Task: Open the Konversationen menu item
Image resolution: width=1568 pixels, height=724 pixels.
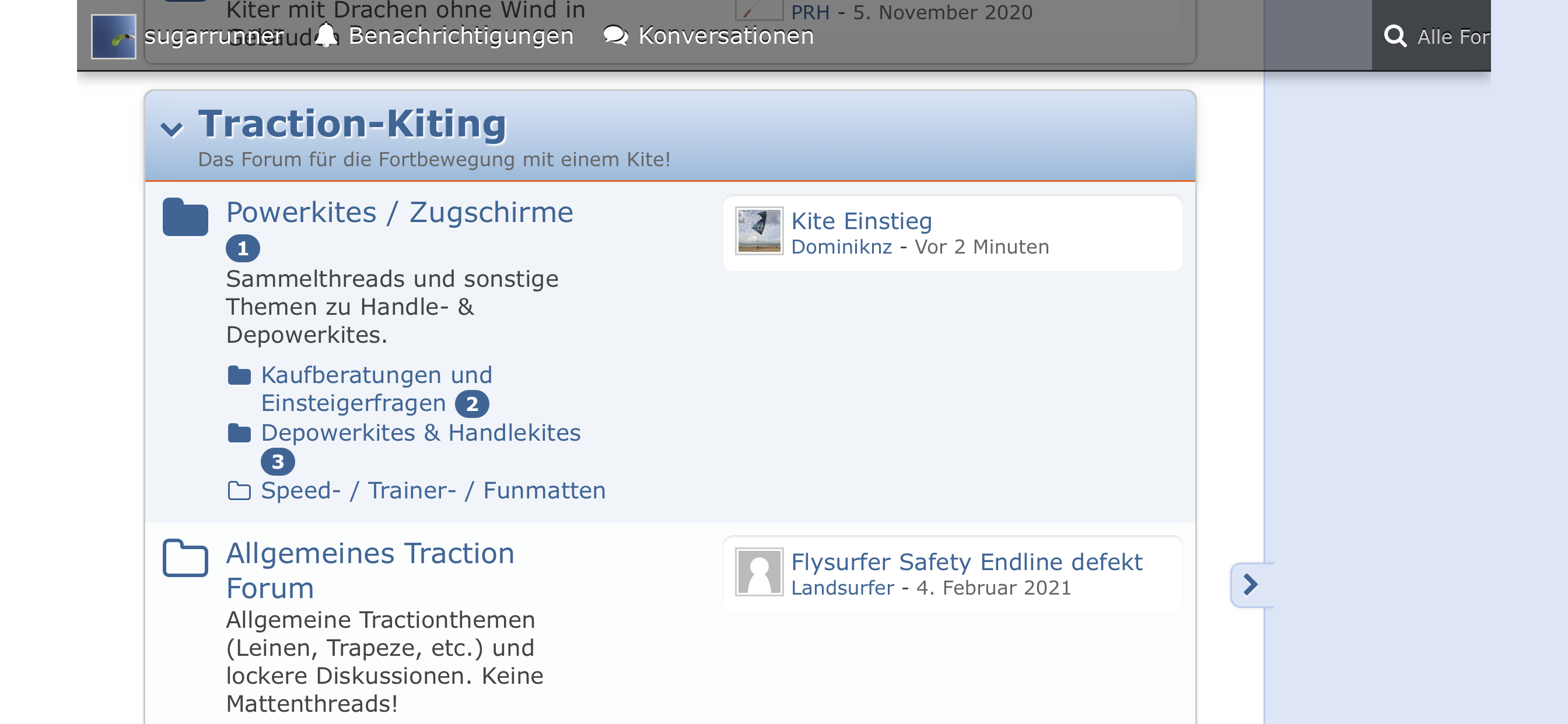Action: [x=726, y=36]
